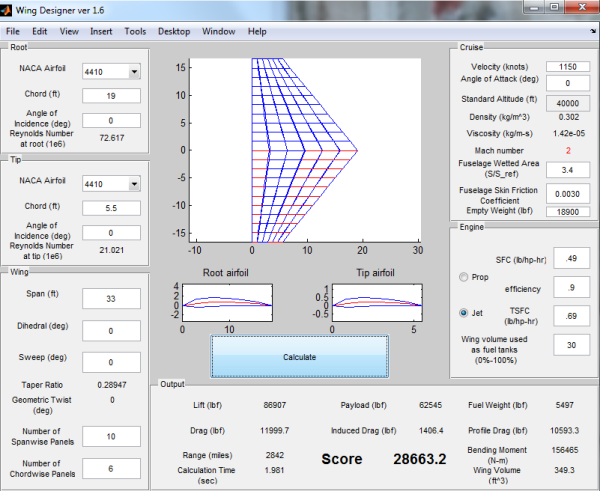The width and height of the screenshot is (600, 491).
Task: Select the Jet engine radio button
Action: click(x=463, y=313)
